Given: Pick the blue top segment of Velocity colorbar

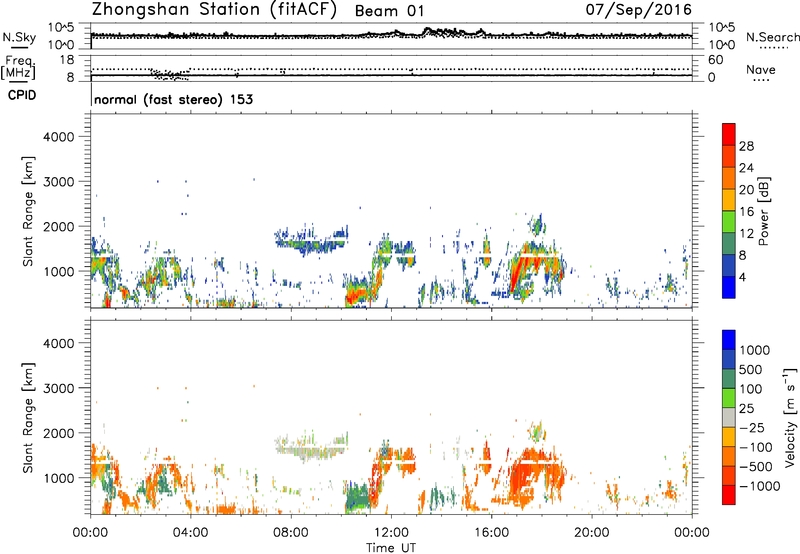Looking at the screenshot, I should pyautogui.click(x=729, y=340).
